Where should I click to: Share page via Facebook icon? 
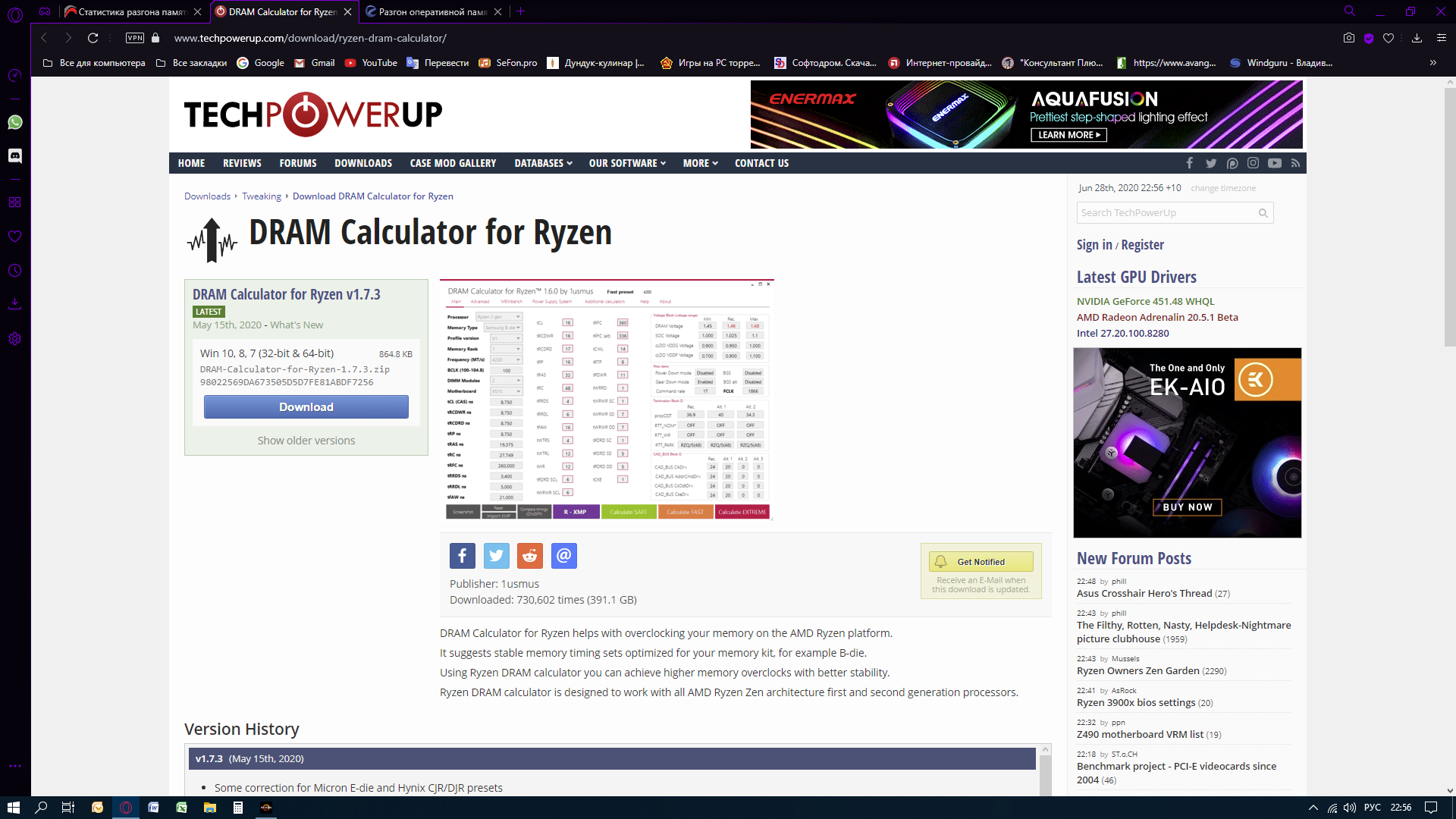(462, 556)
